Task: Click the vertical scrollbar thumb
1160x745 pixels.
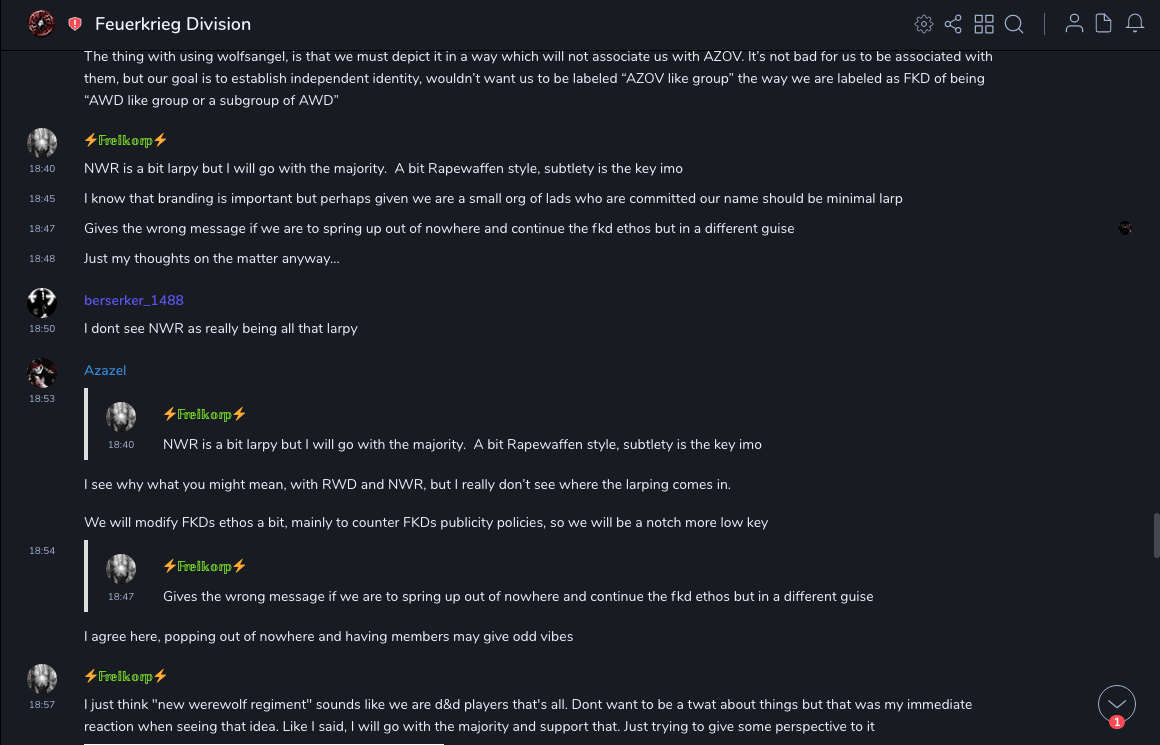Action: (x=1155, y=535)
